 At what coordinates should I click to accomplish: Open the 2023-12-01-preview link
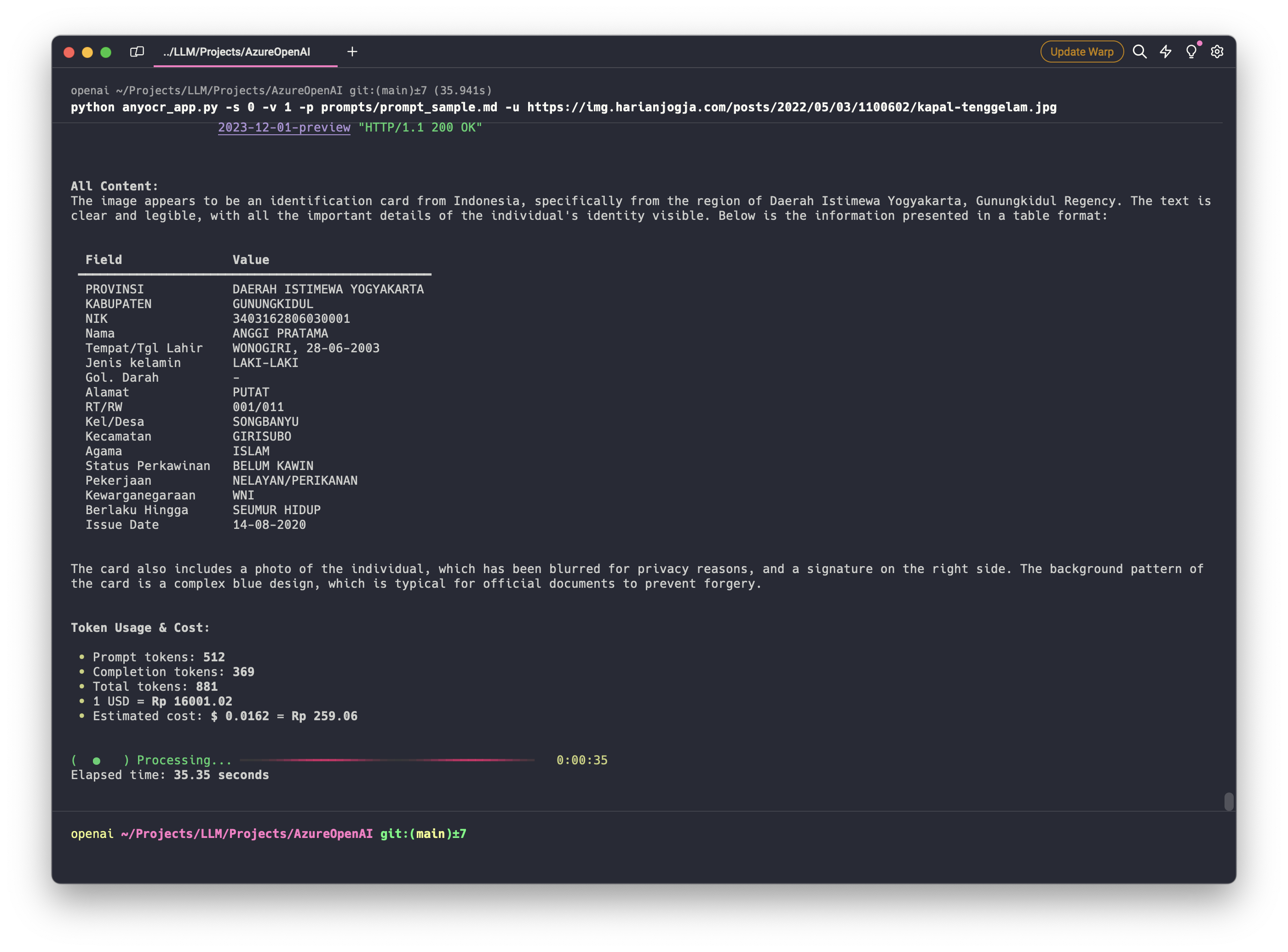(x=283, y=127)
